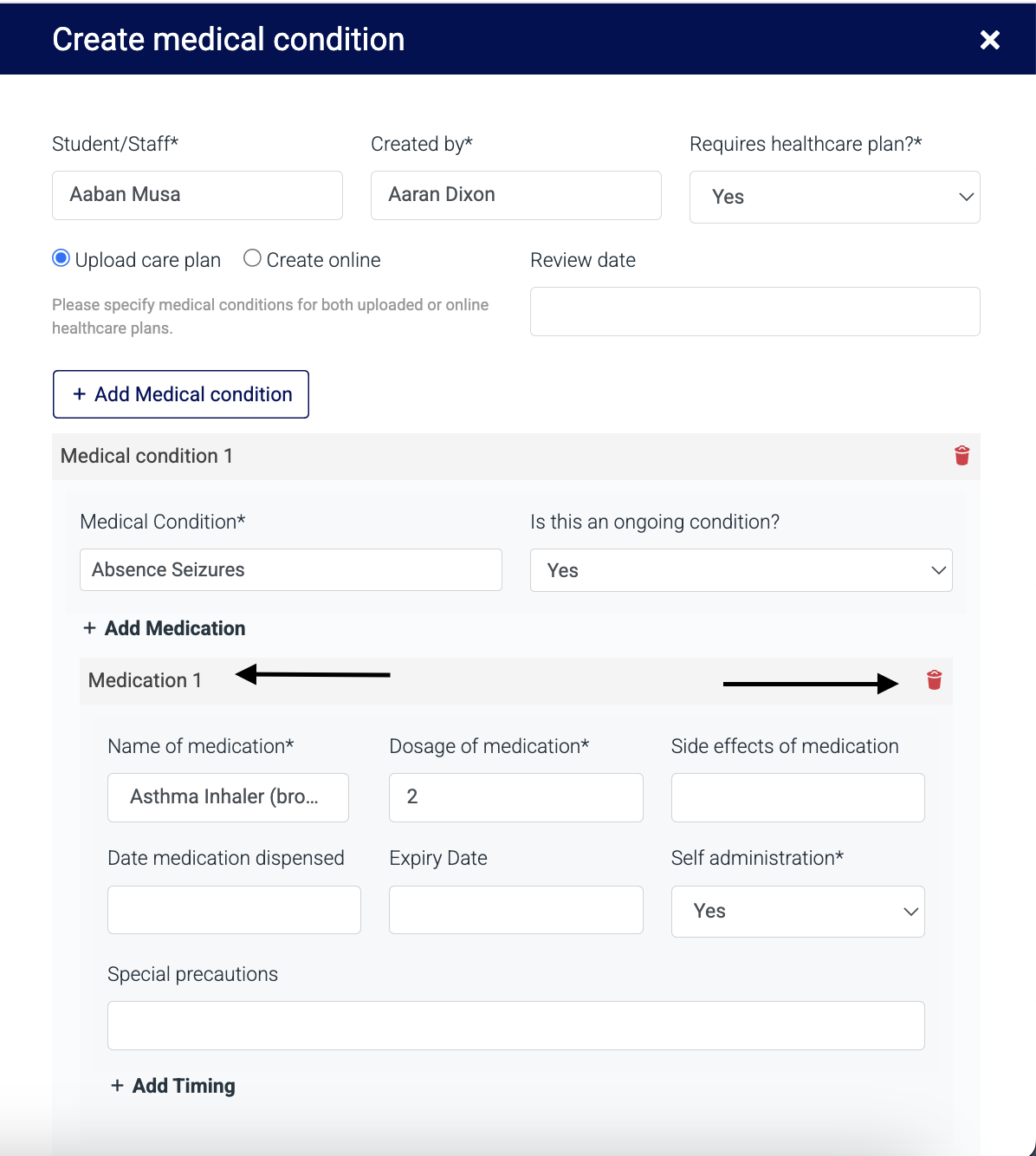Delete Medical condition 1 with trash icon
The image size is (1036, 1156).
point(962,456)
